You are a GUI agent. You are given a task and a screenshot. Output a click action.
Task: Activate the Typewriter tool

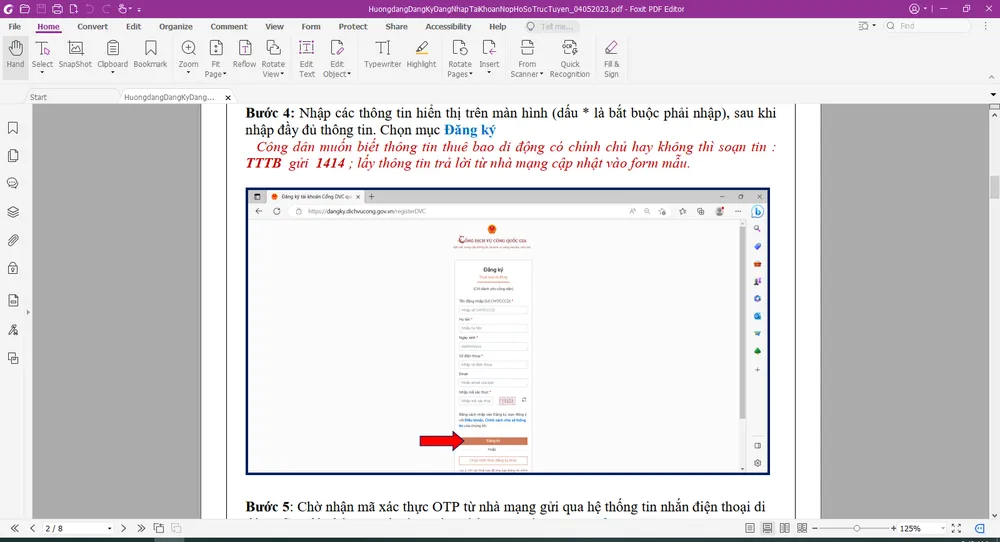coord(382,55)
